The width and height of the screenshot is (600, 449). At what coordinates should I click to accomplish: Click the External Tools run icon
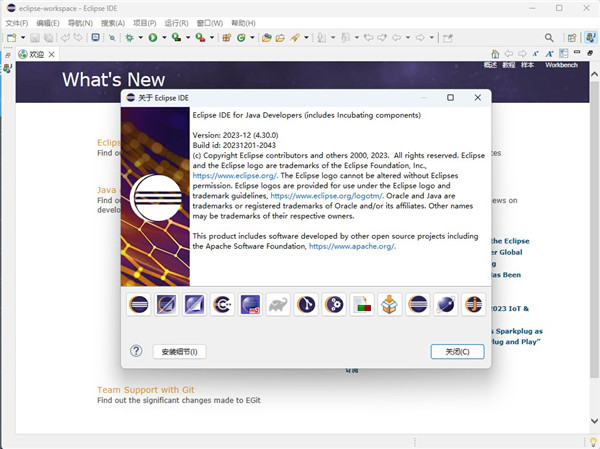(200, 38)
